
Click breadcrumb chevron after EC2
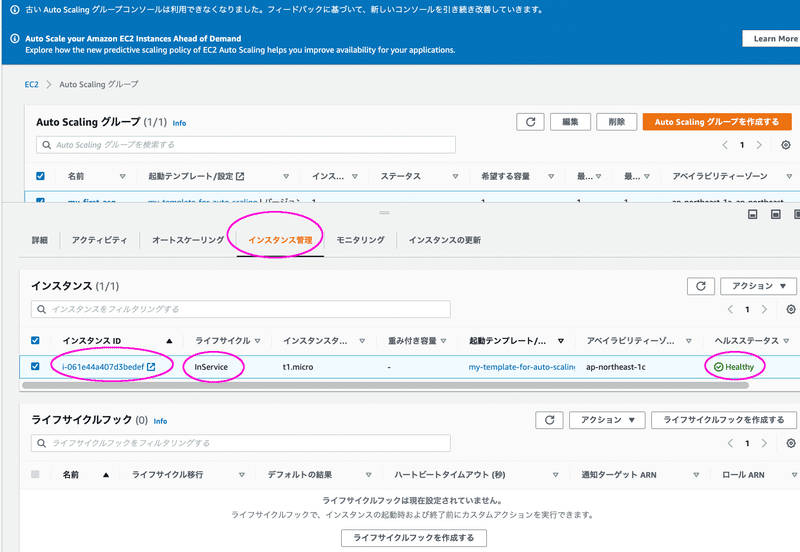[49, 84]
